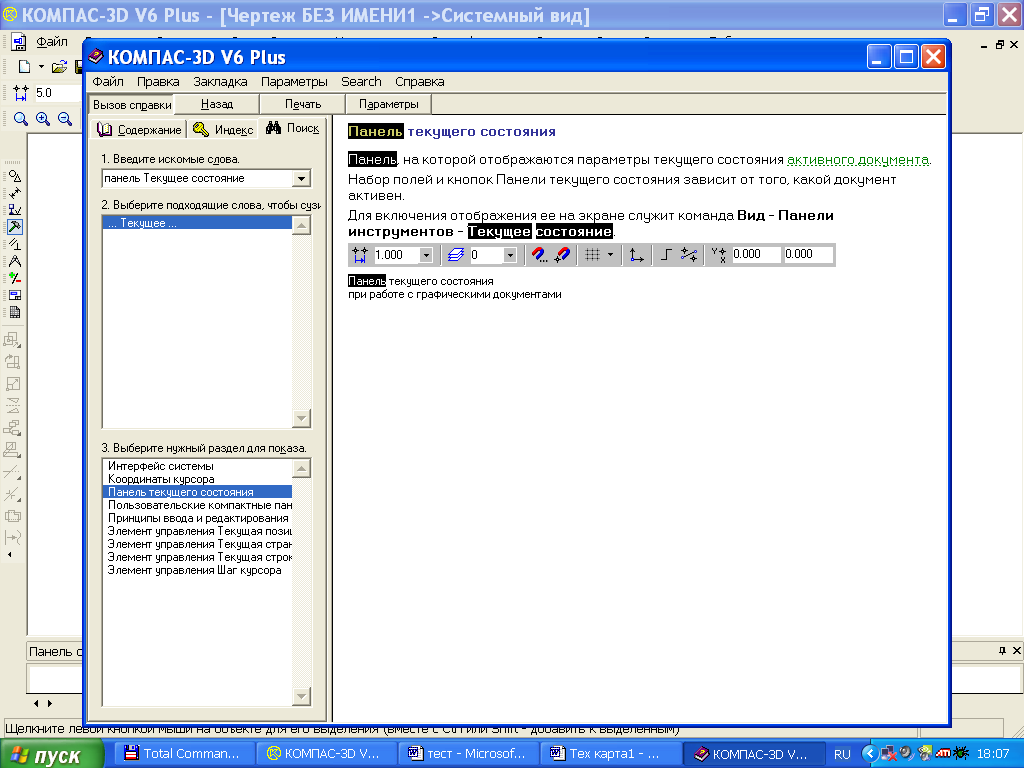Switch to the Индекс tab

[223, 129]
